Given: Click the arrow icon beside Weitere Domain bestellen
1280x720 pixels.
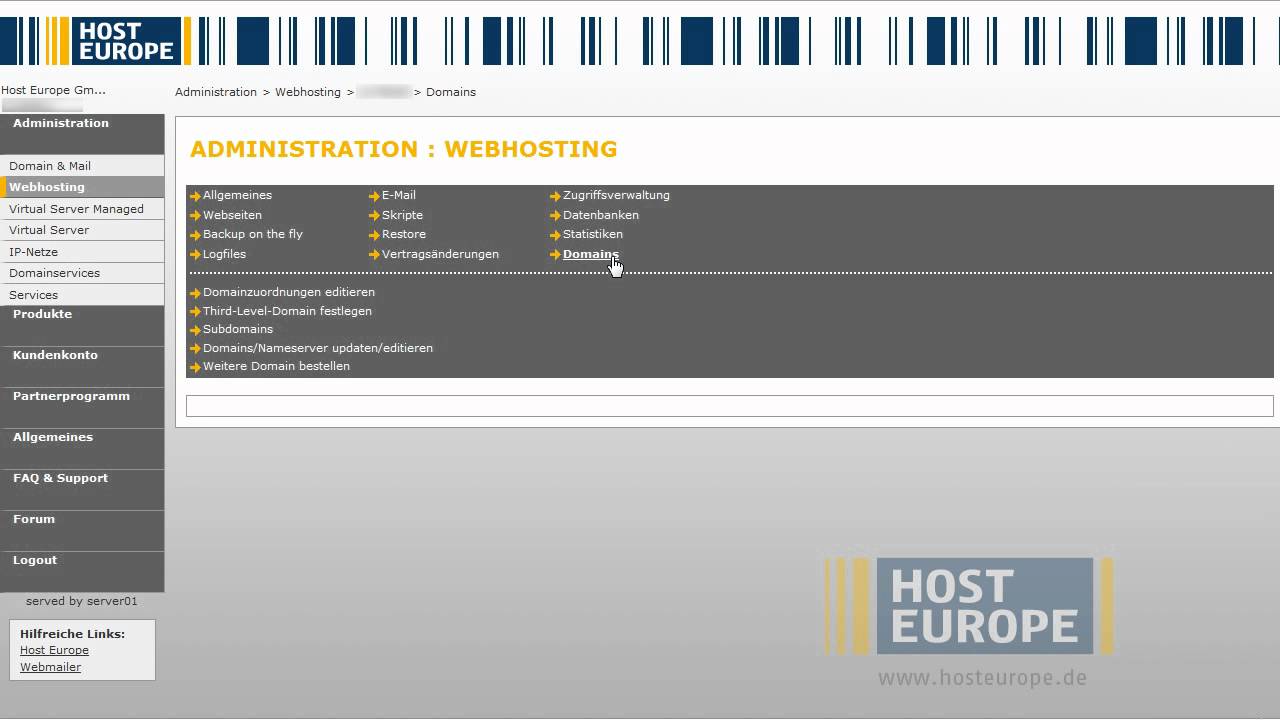Looking at the screenshot, I should (x=195, y=367).
